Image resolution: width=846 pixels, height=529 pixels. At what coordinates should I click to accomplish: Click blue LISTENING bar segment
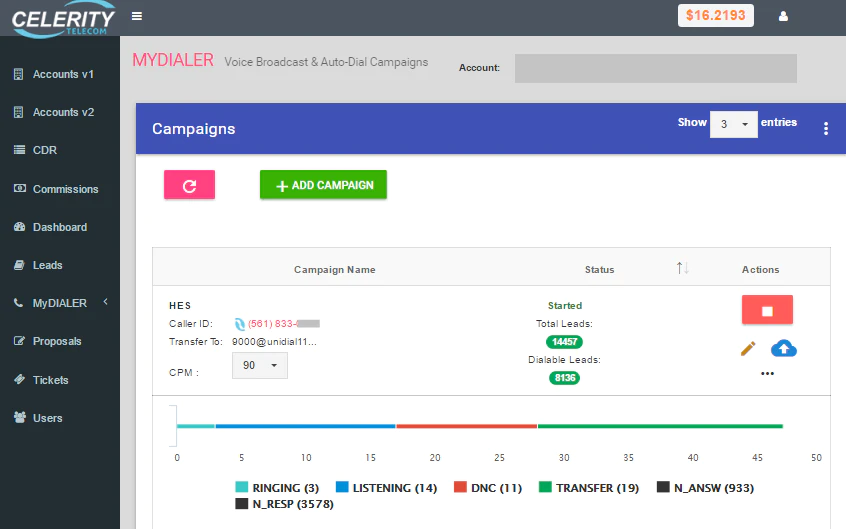click(305, 426)
